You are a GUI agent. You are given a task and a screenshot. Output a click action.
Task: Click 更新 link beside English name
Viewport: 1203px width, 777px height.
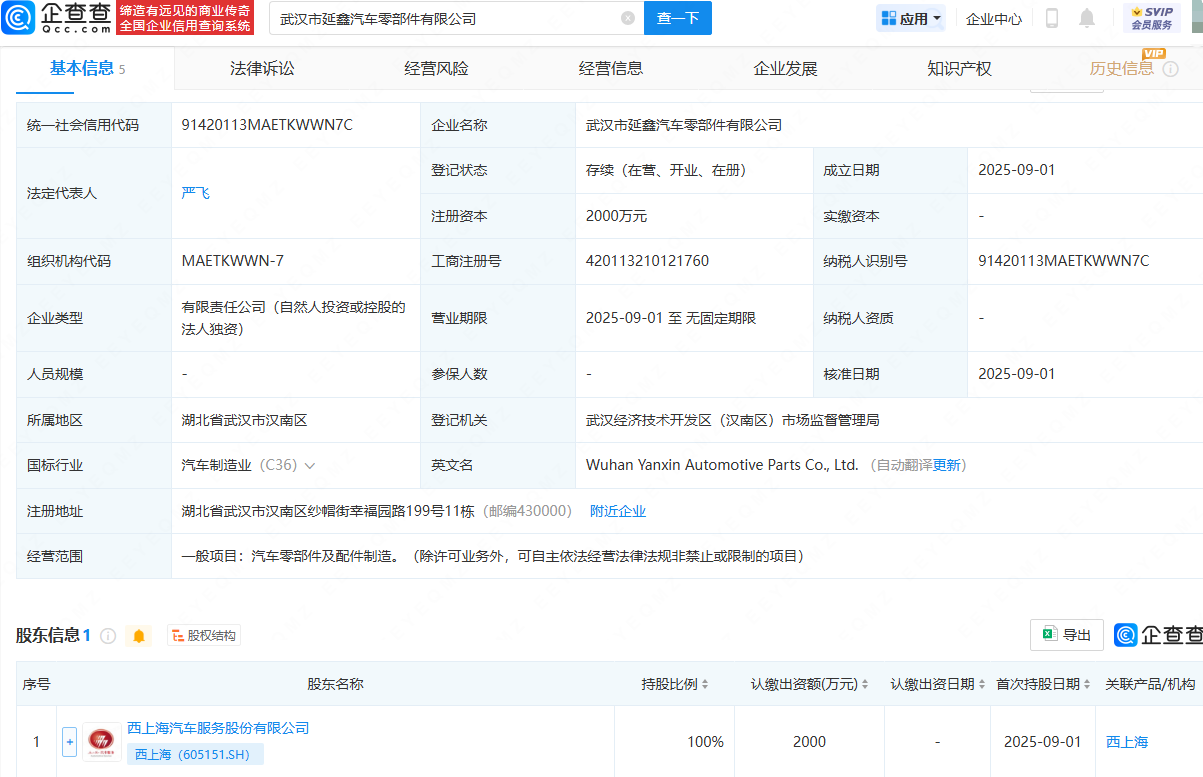[x=947, y=465]
